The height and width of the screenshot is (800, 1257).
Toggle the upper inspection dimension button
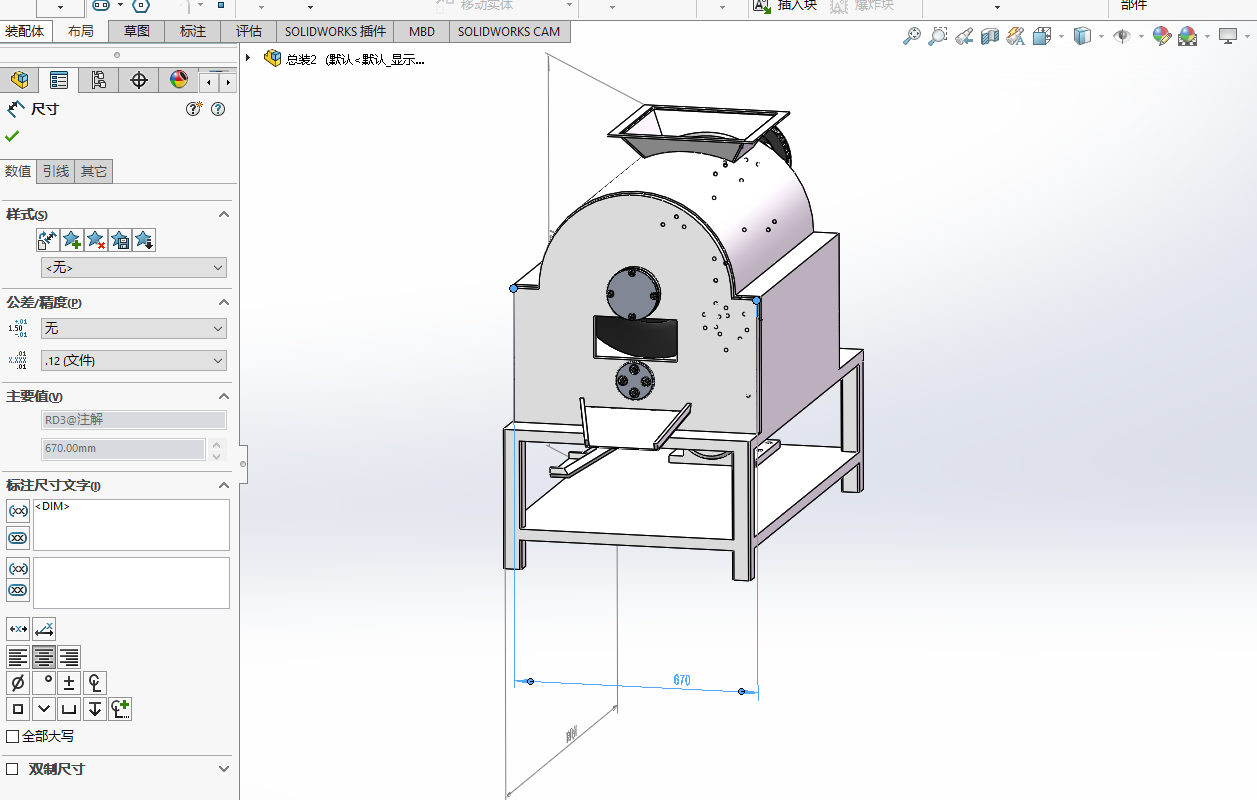pyautogui.click(x=18, y=538)
